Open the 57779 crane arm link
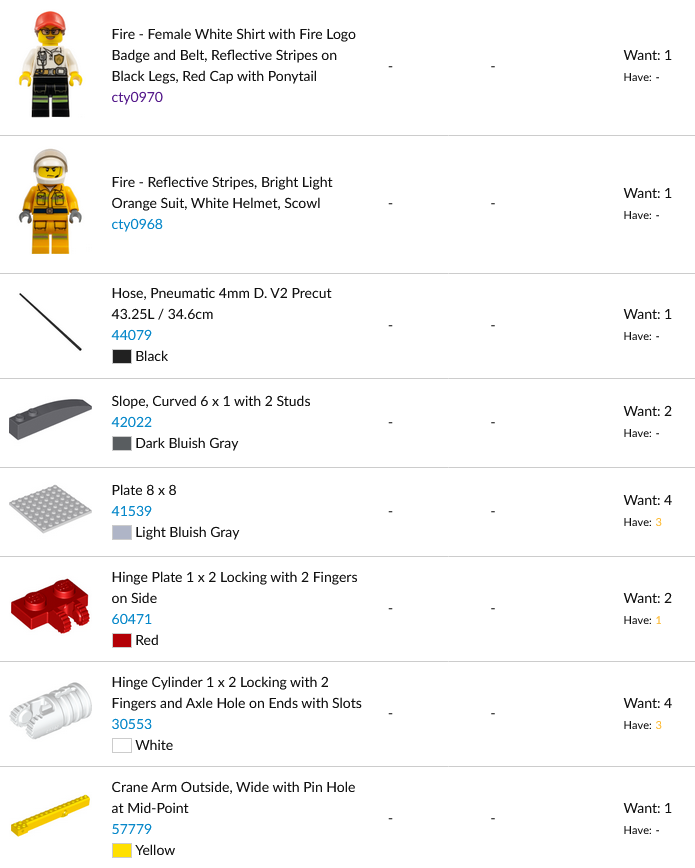This screenshot has height=868, width=695. (x=132, y=829)
